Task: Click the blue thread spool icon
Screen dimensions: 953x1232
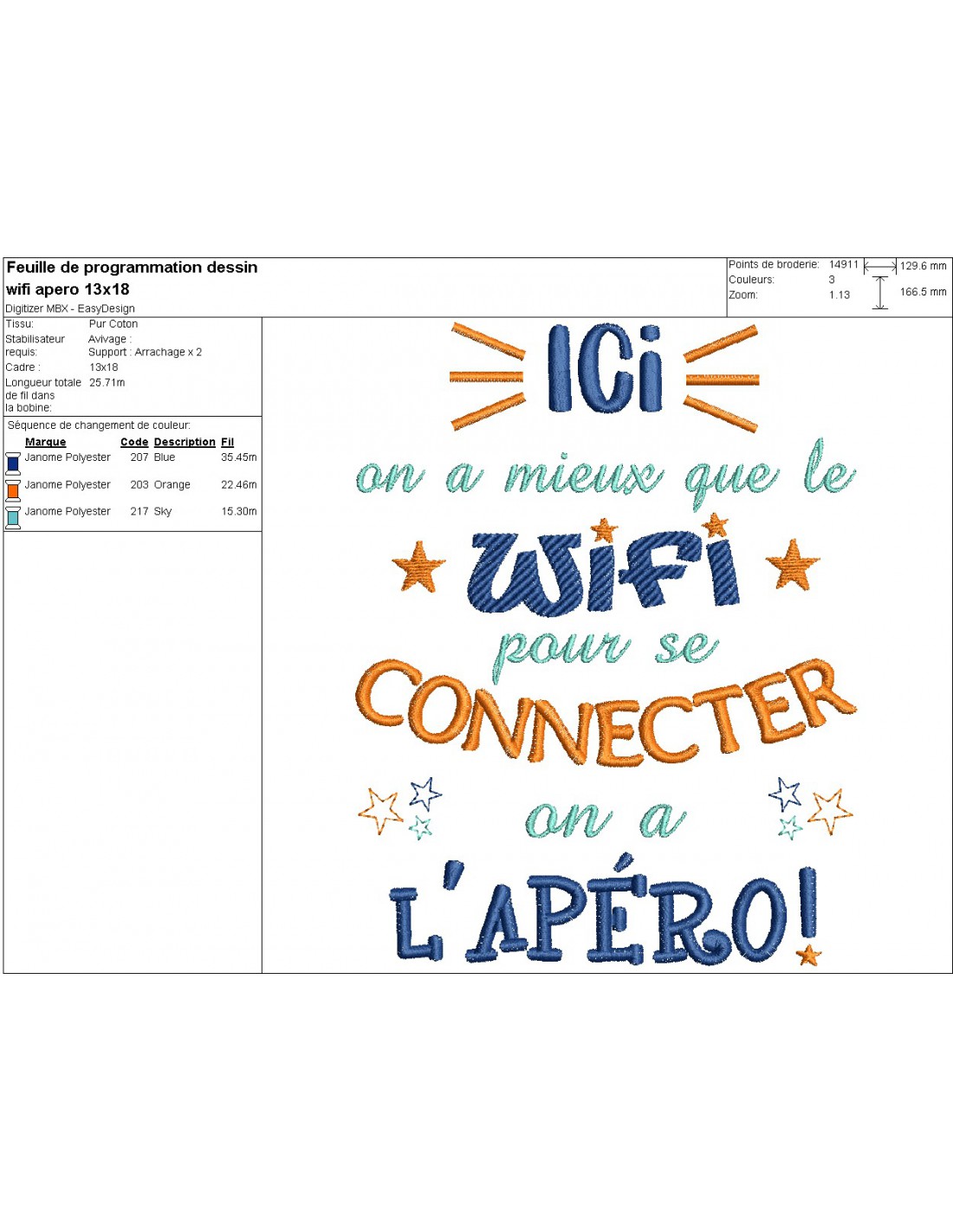Action: [13, 463]
